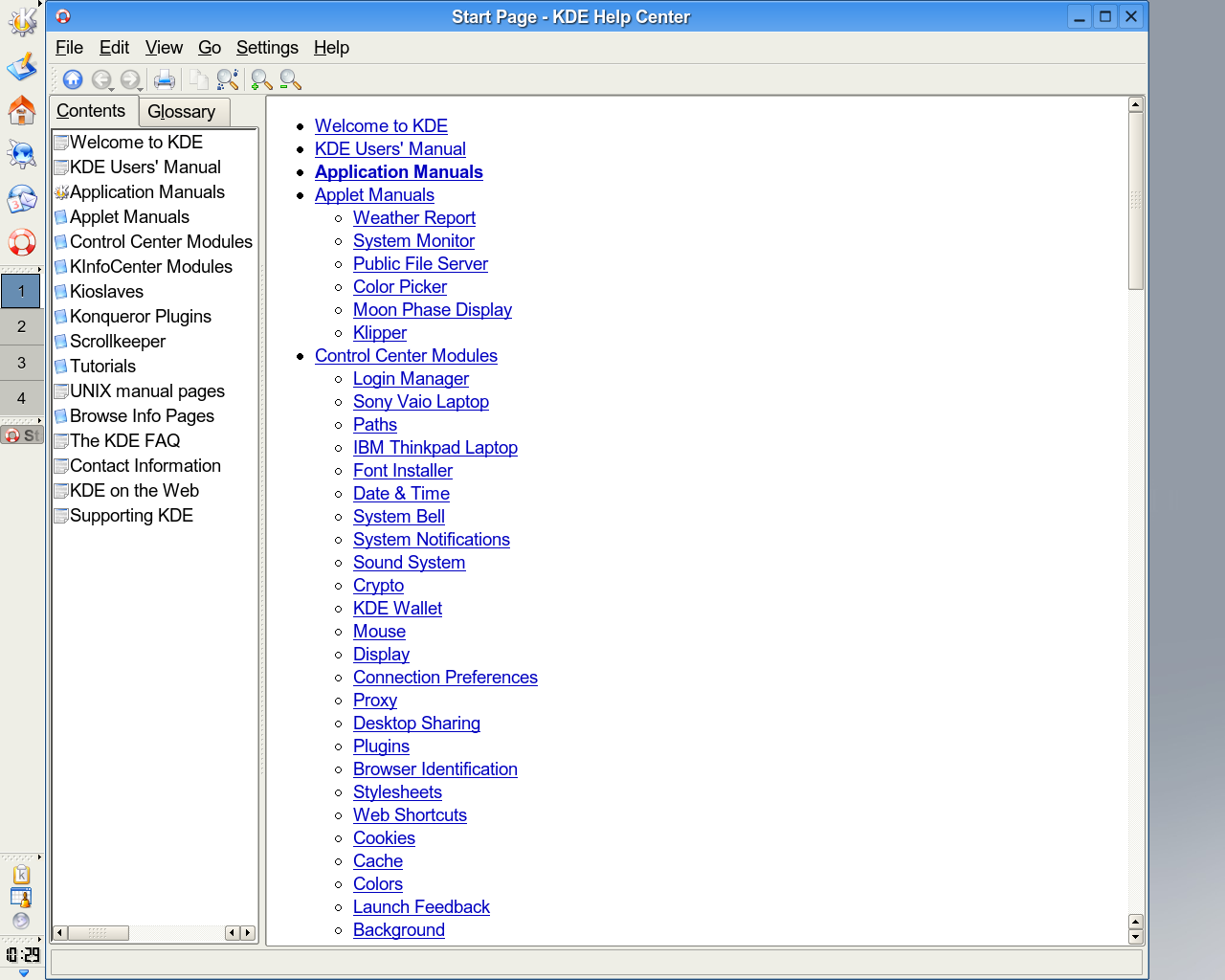Open the Find magnifier toolbar icon
1225x980 pixels.
(228, 79)
